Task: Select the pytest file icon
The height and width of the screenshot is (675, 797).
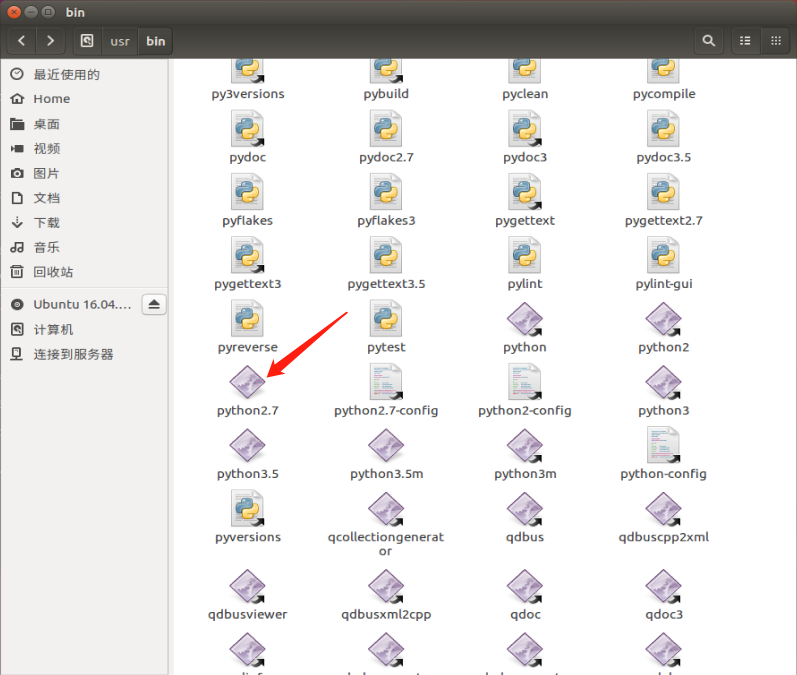Action: [386, 319]
